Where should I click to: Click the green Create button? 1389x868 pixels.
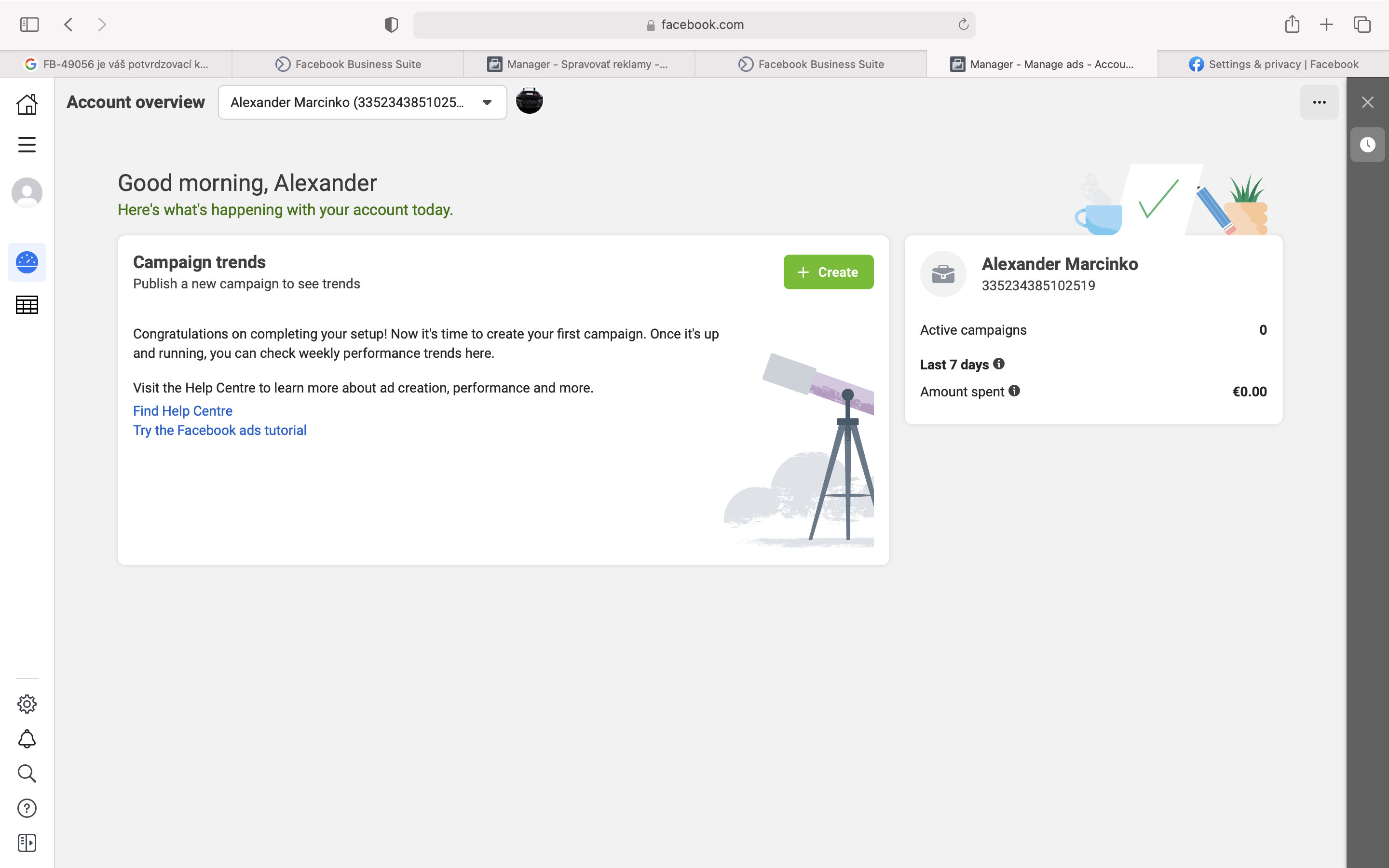828,272
